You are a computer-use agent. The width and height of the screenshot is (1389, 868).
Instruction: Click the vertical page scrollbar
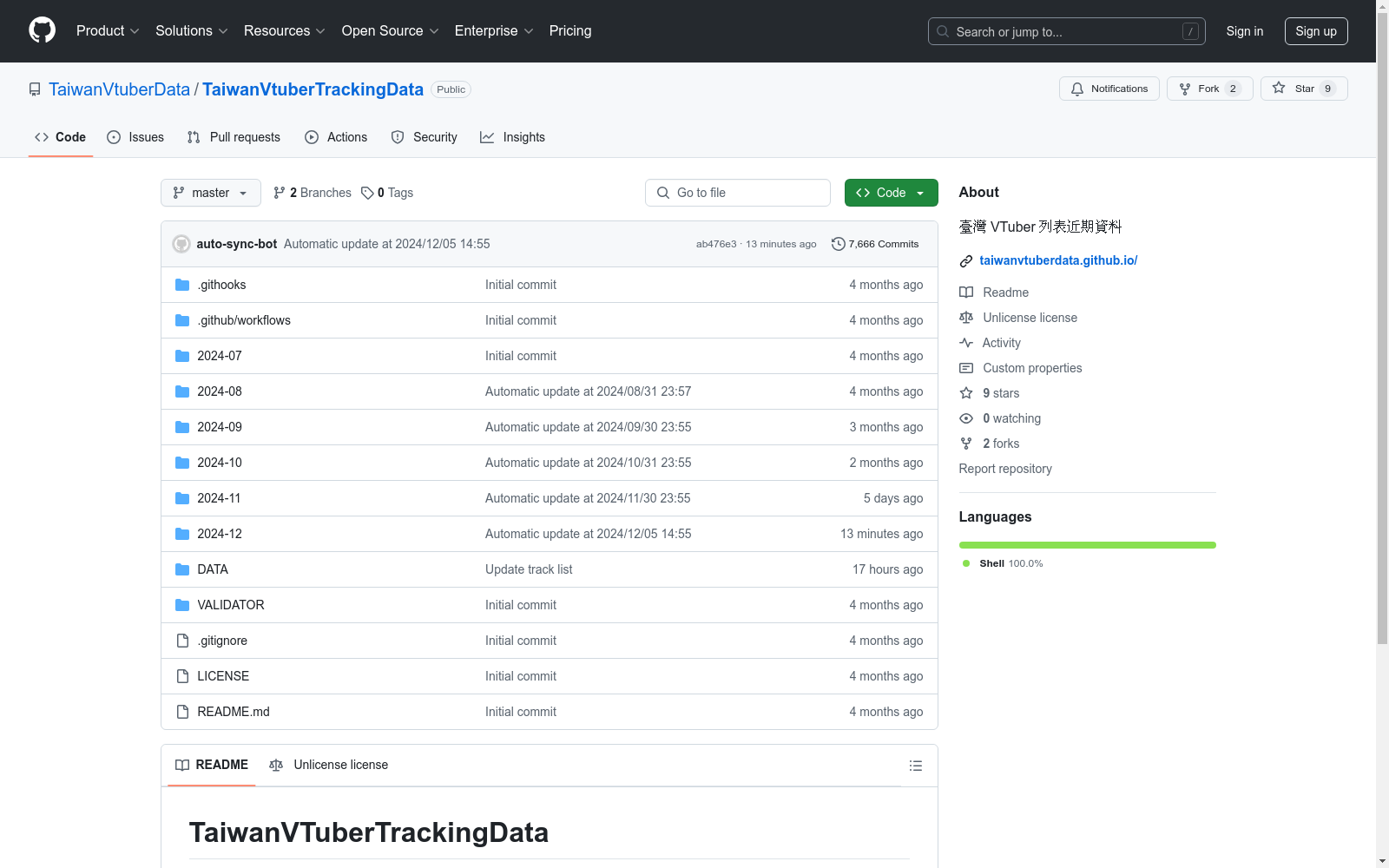tap(1382, 330)
